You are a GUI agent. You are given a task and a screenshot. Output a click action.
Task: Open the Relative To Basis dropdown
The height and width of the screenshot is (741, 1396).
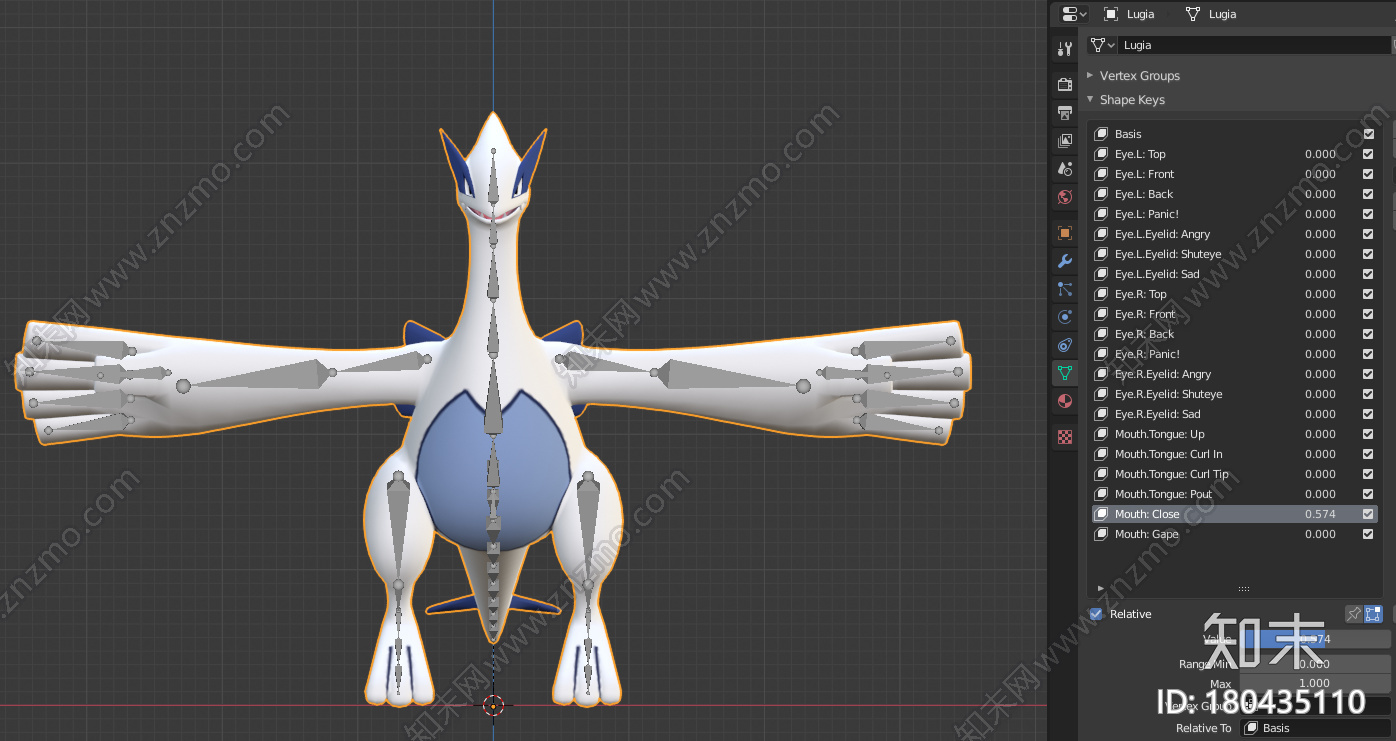[x=1315, y=728]
